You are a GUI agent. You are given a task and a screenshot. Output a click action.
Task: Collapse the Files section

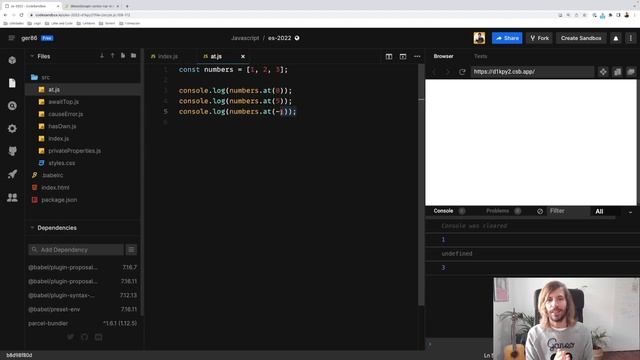32,56
